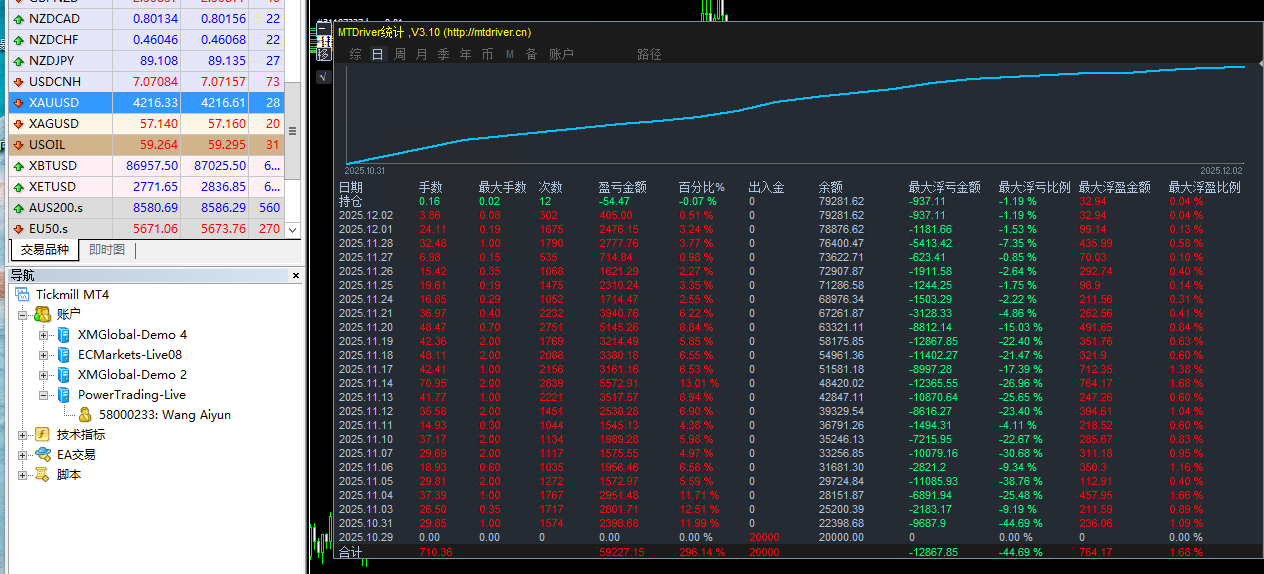1264x574 pixels.
Task: Click the 2025.11.14 date row
Action: 366,383
